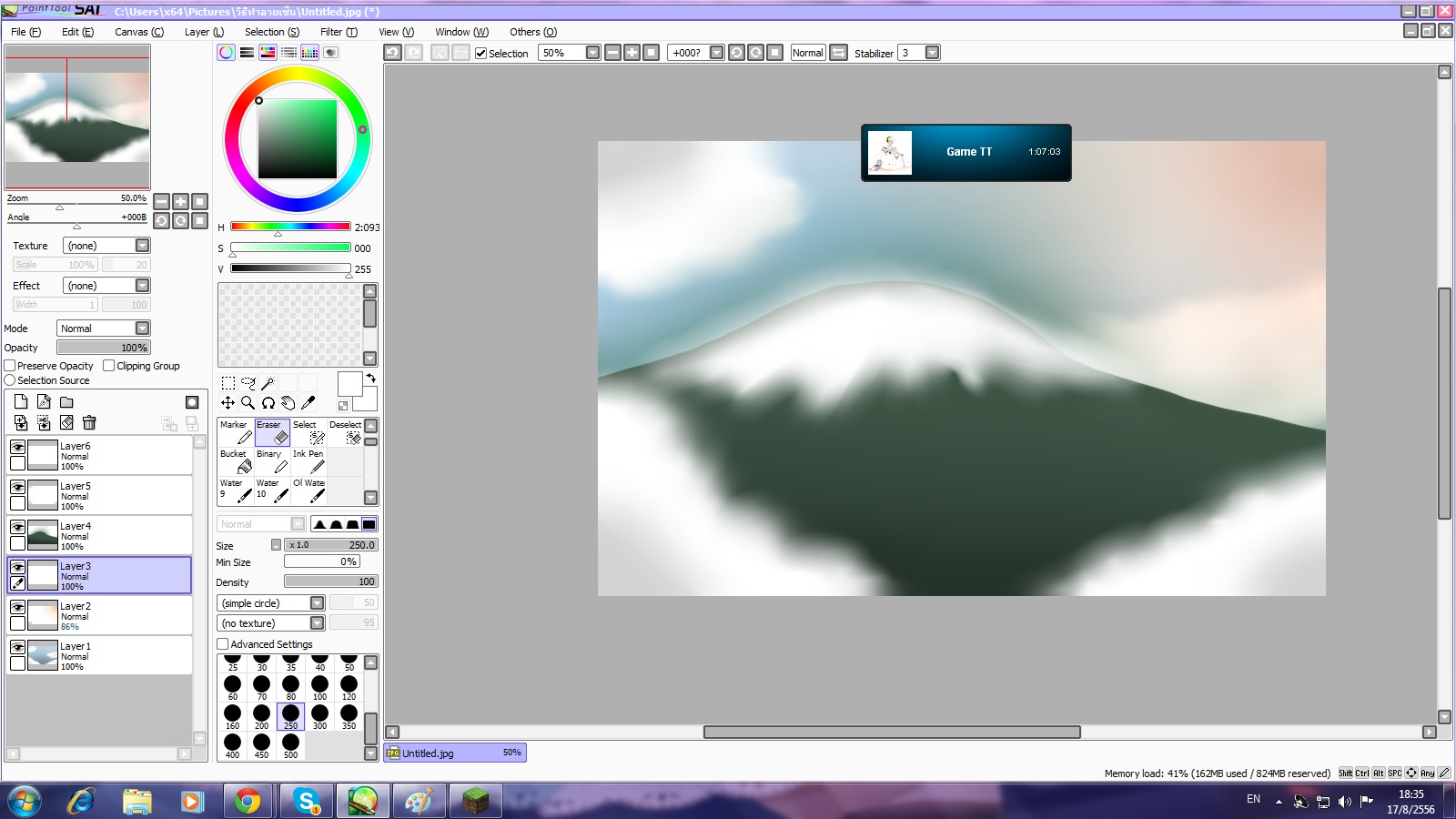
Task: Create a new normal layer
Action: tap(21, 402)
